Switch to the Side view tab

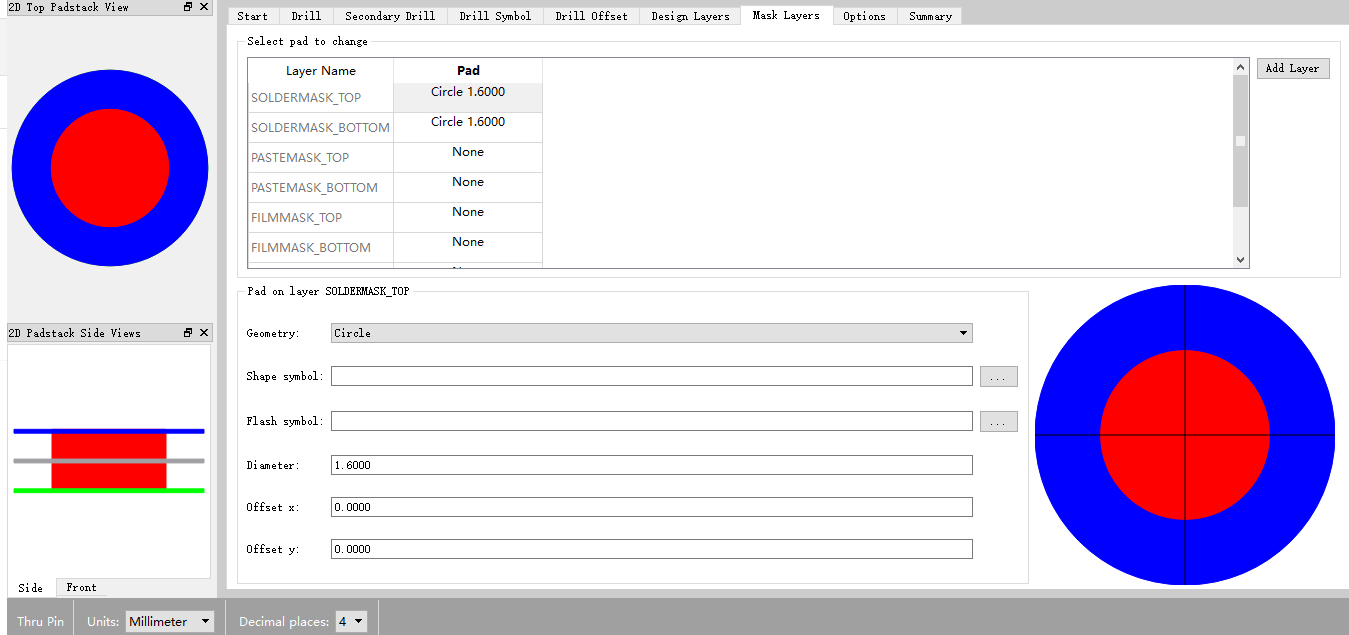(31, 588)
